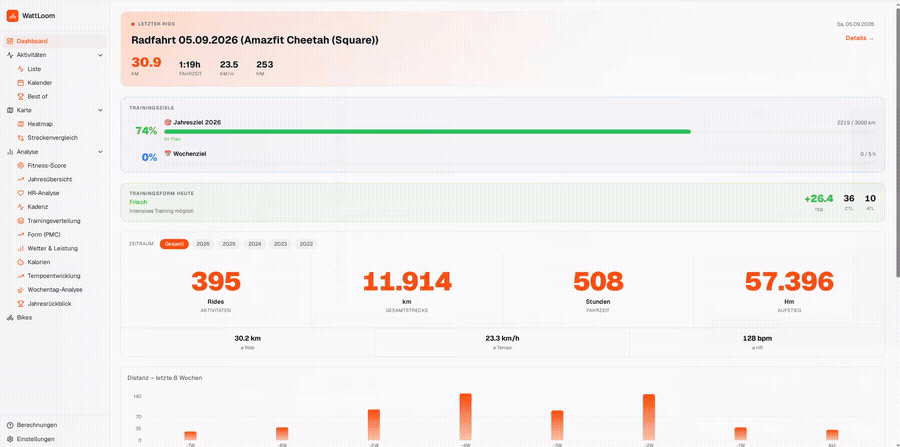Click the Dashboard grid icon

pyautogui.click(x=10, y=41)
